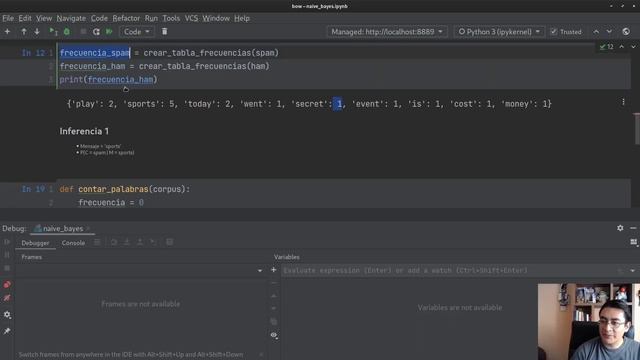Dismiss the switch frames hint
Screen dimensions: 640x360
click(x=261, y=354)
